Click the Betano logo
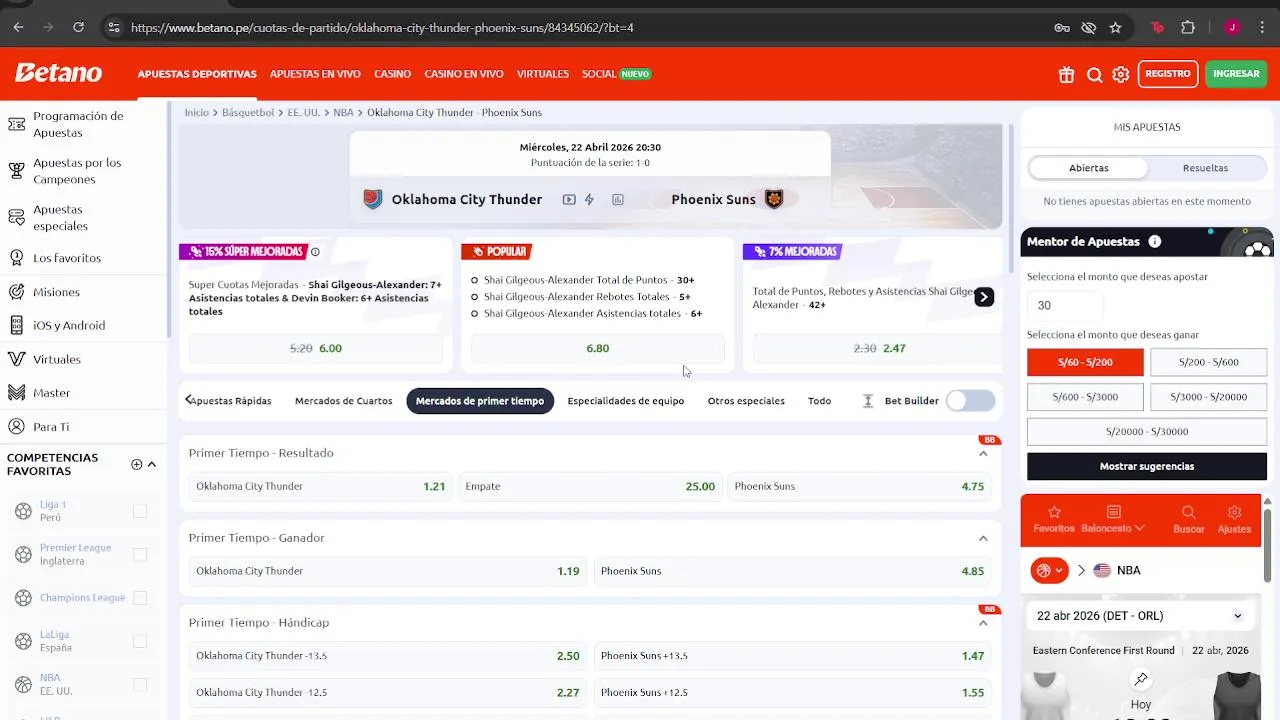Screen dimensions: 1280x720 (58, 73)
